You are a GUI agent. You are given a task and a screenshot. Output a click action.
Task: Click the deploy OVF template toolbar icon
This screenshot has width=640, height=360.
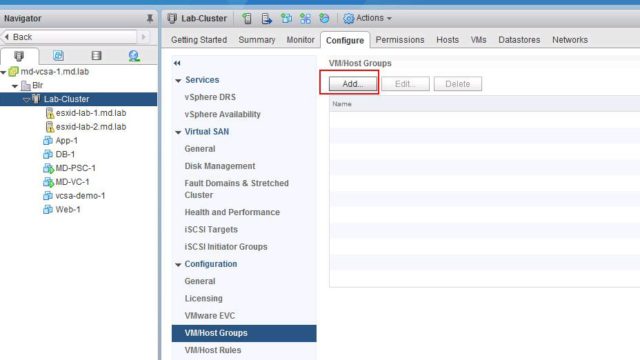(324, 18)
